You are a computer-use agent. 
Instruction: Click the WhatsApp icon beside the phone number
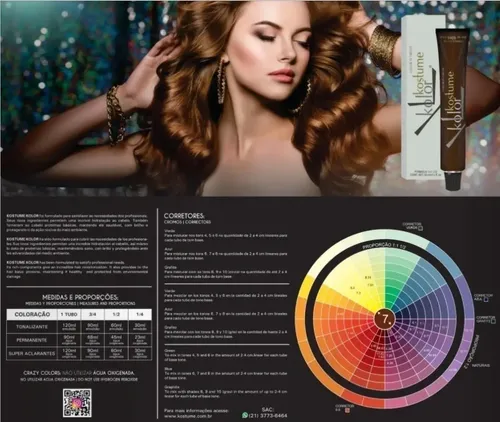pos(245,415)
